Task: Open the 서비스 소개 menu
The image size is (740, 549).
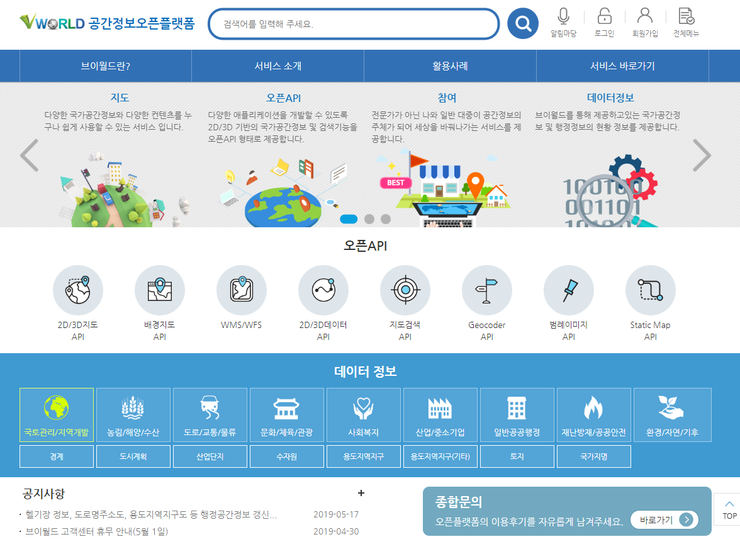Action: (278, 66)
